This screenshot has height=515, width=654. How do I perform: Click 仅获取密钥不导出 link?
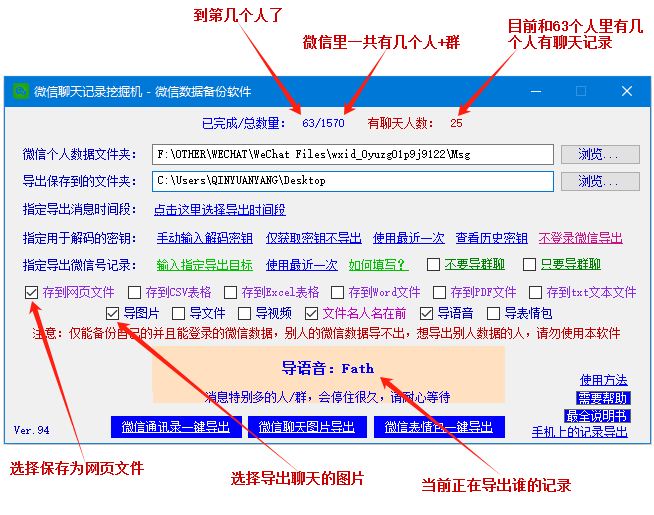click(x=314, y=238)
